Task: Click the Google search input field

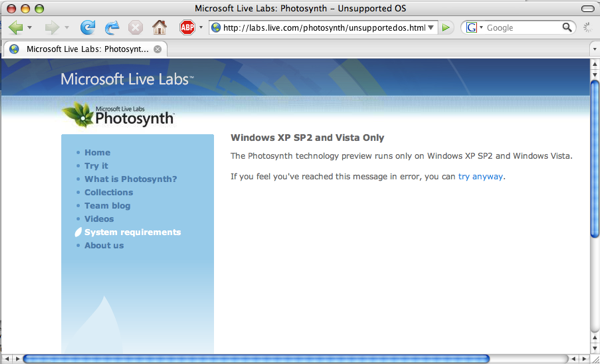Action: 523,28
